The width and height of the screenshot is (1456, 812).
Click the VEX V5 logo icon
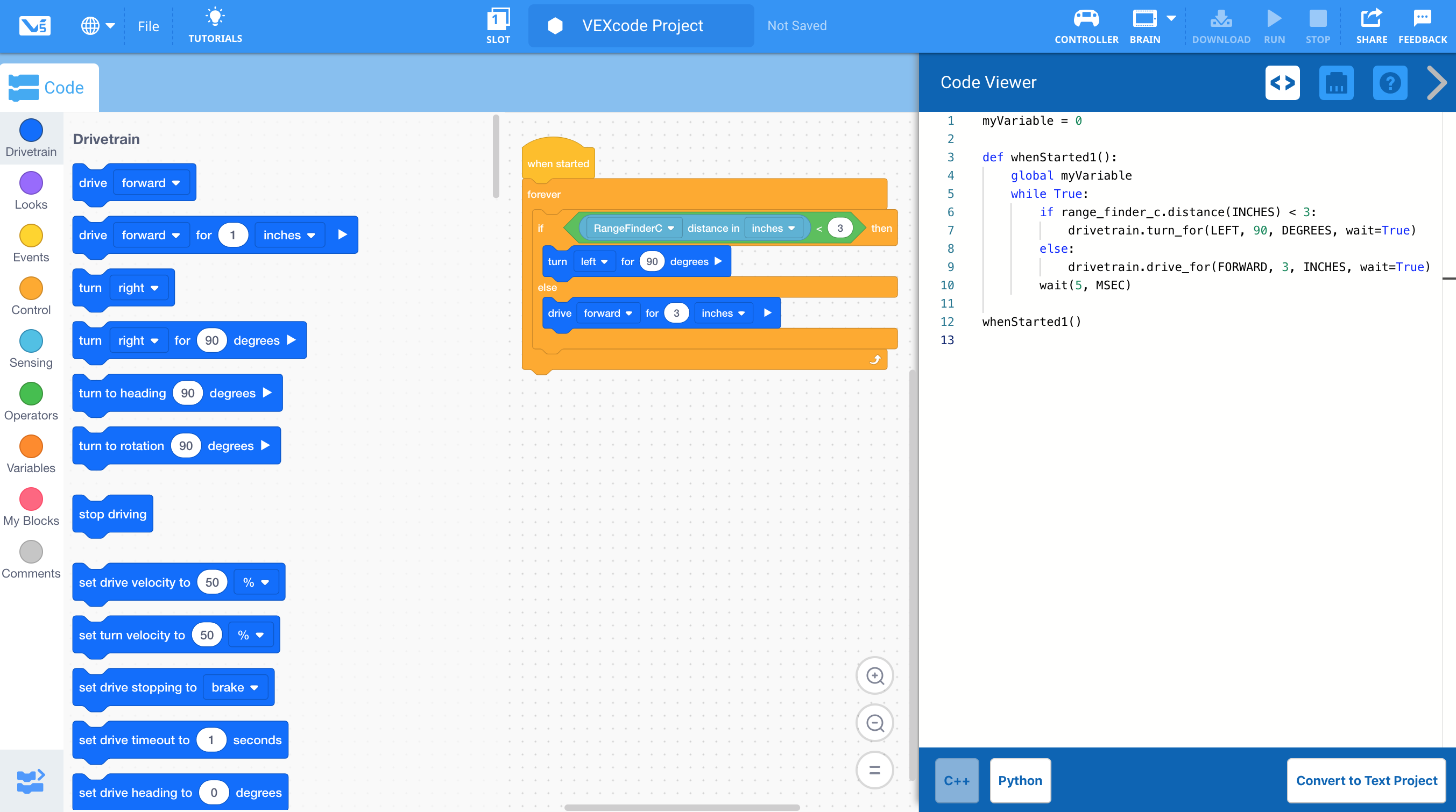point(34,26)
